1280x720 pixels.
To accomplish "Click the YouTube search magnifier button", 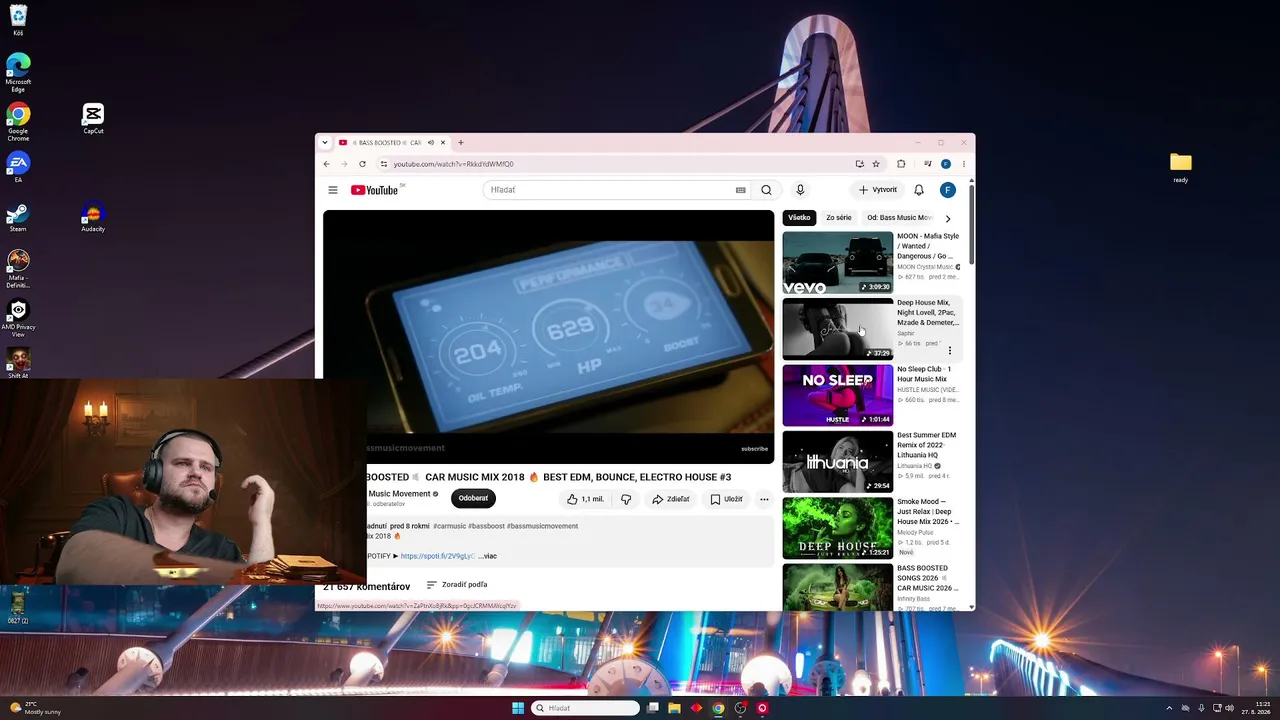I will [766, 190].
